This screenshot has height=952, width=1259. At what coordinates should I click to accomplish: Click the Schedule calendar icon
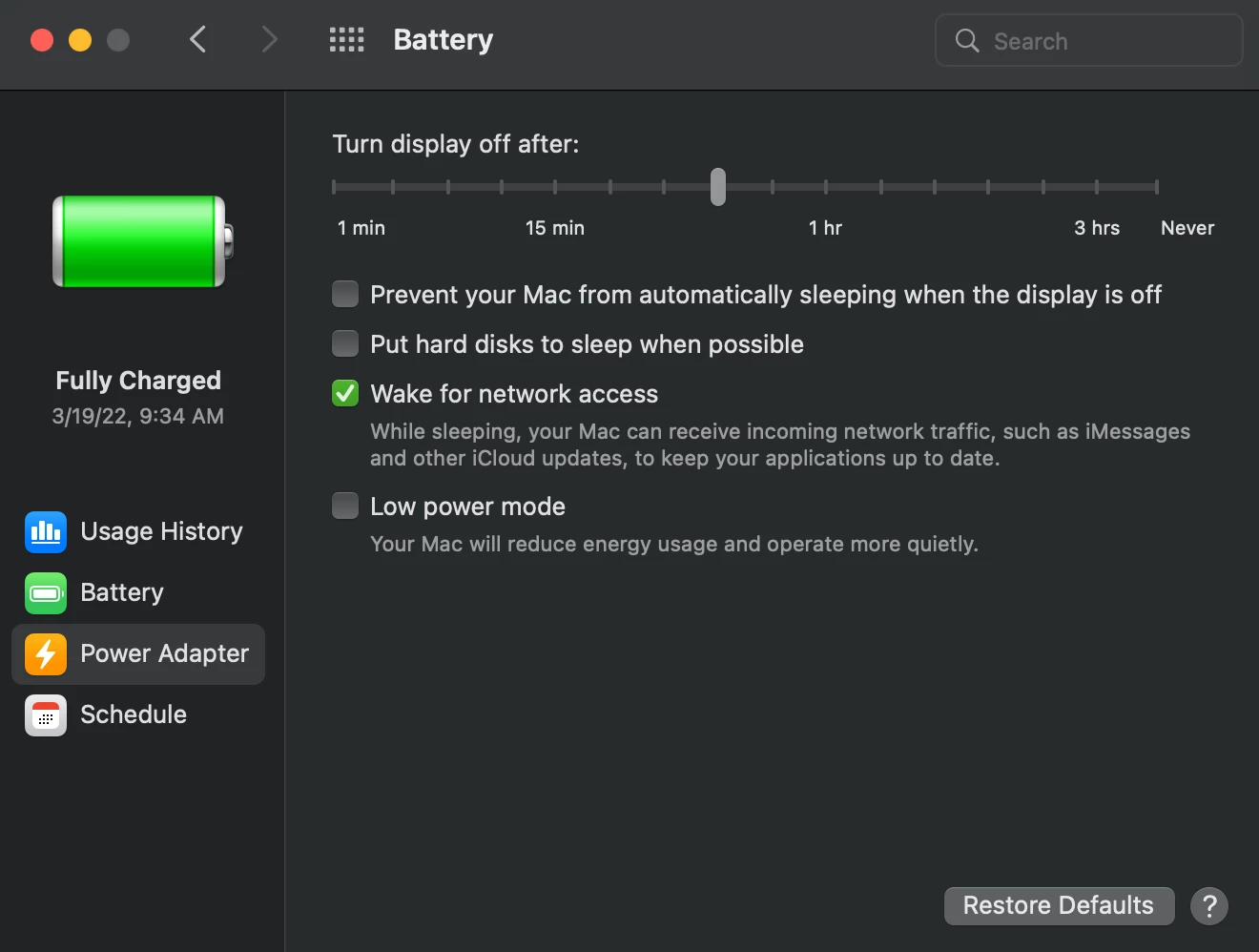coord(46,715)
